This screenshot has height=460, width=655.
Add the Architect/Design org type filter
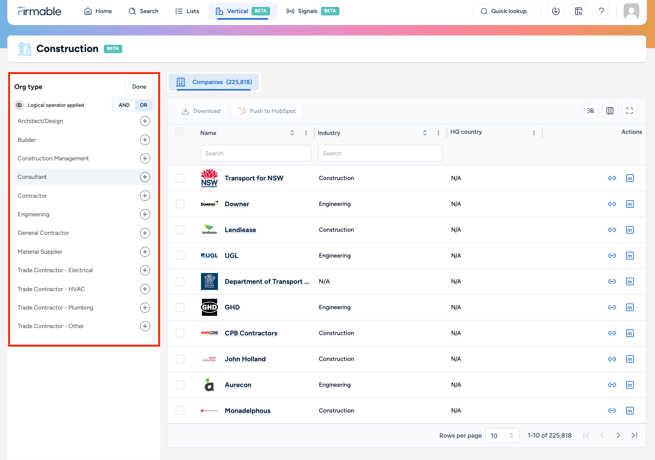pos(145,121)
